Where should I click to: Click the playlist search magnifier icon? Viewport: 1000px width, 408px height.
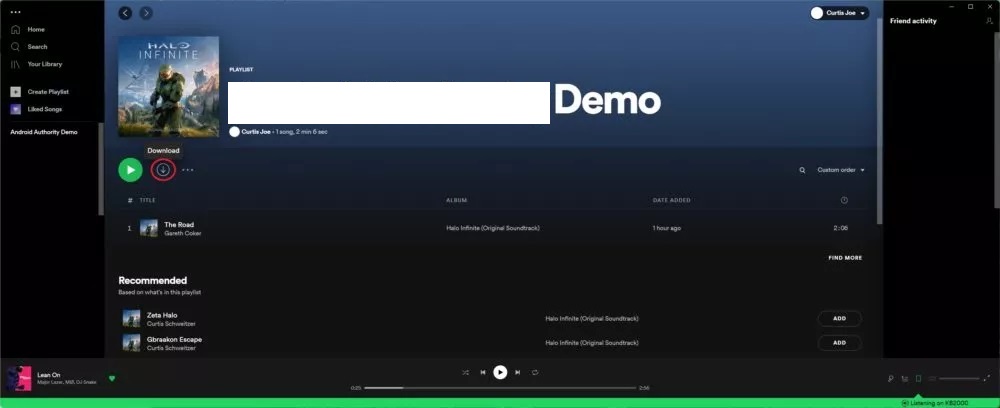pyautogui.click(x=802, y=170)
